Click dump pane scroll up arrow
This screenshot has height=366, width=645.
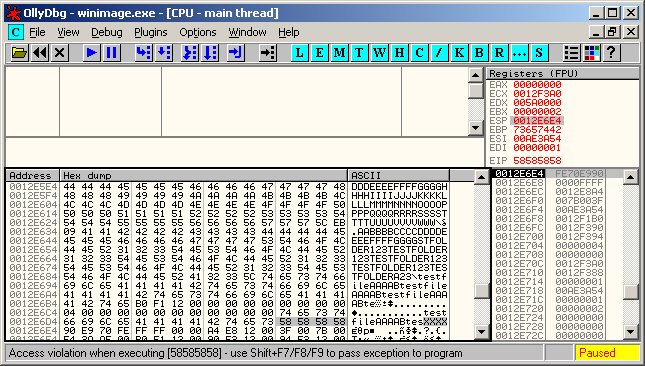[x=481, y=177]
